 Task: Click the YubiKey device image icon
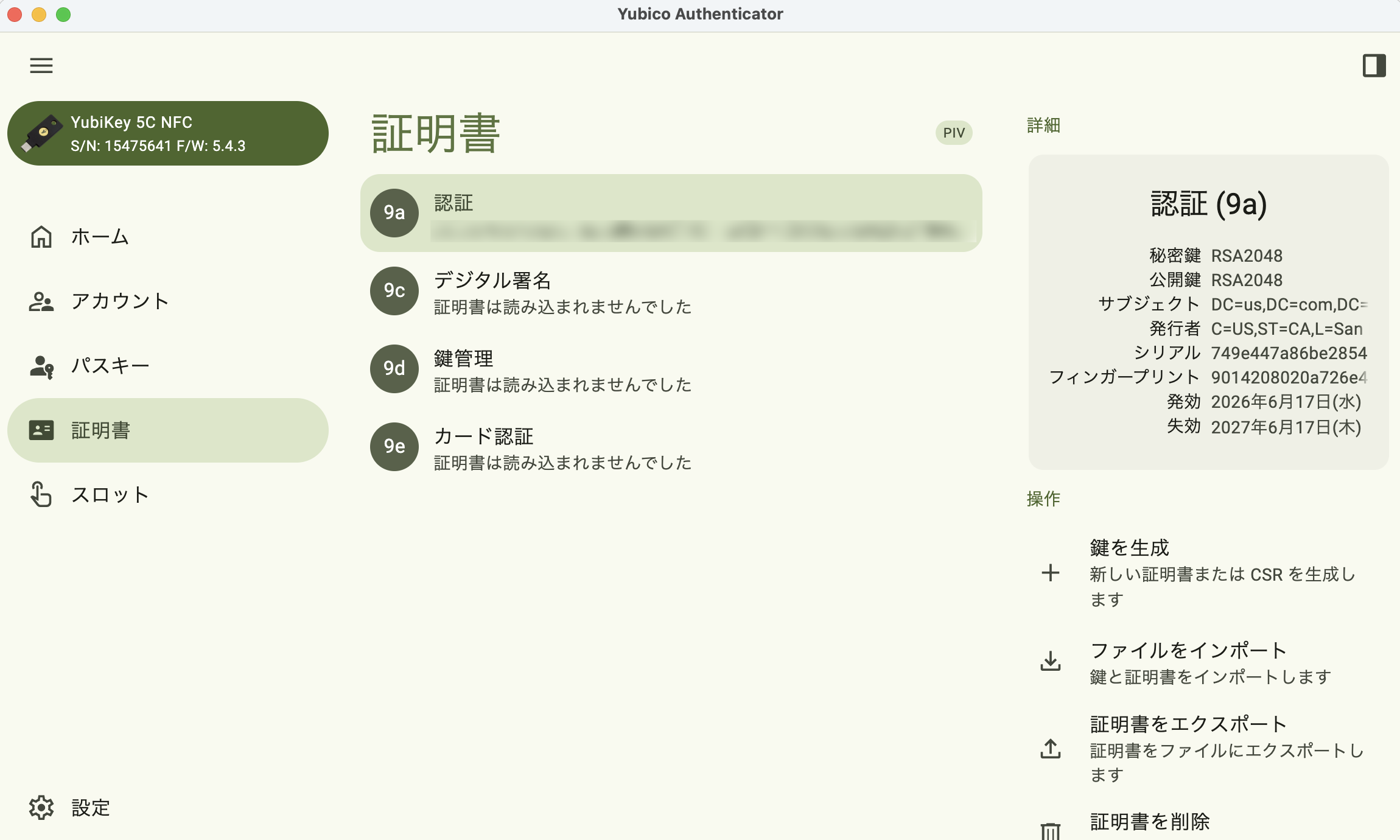point(41,133)
